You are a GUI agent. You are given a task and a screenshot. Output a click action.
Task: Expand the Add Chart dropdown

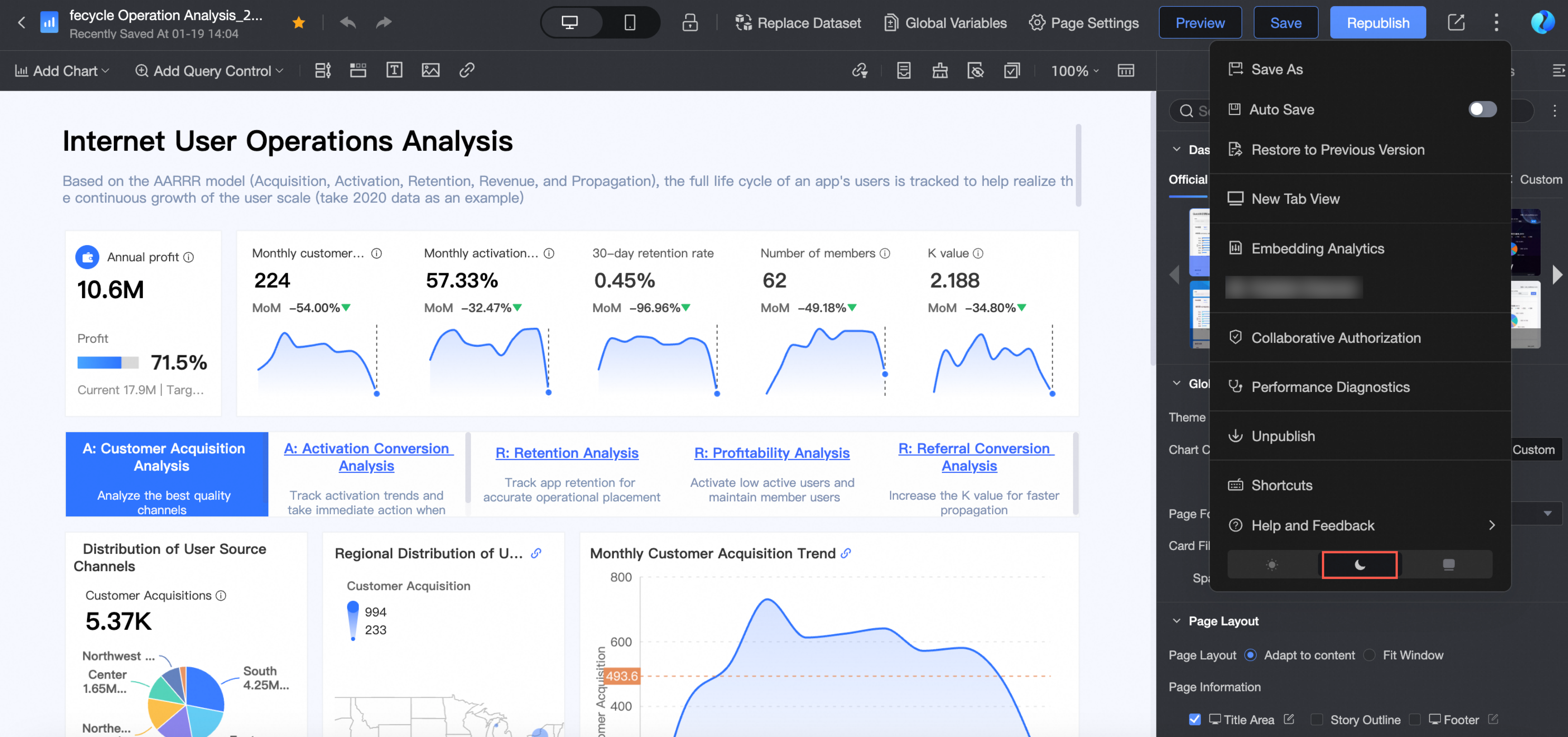click(x=62, y=71)
